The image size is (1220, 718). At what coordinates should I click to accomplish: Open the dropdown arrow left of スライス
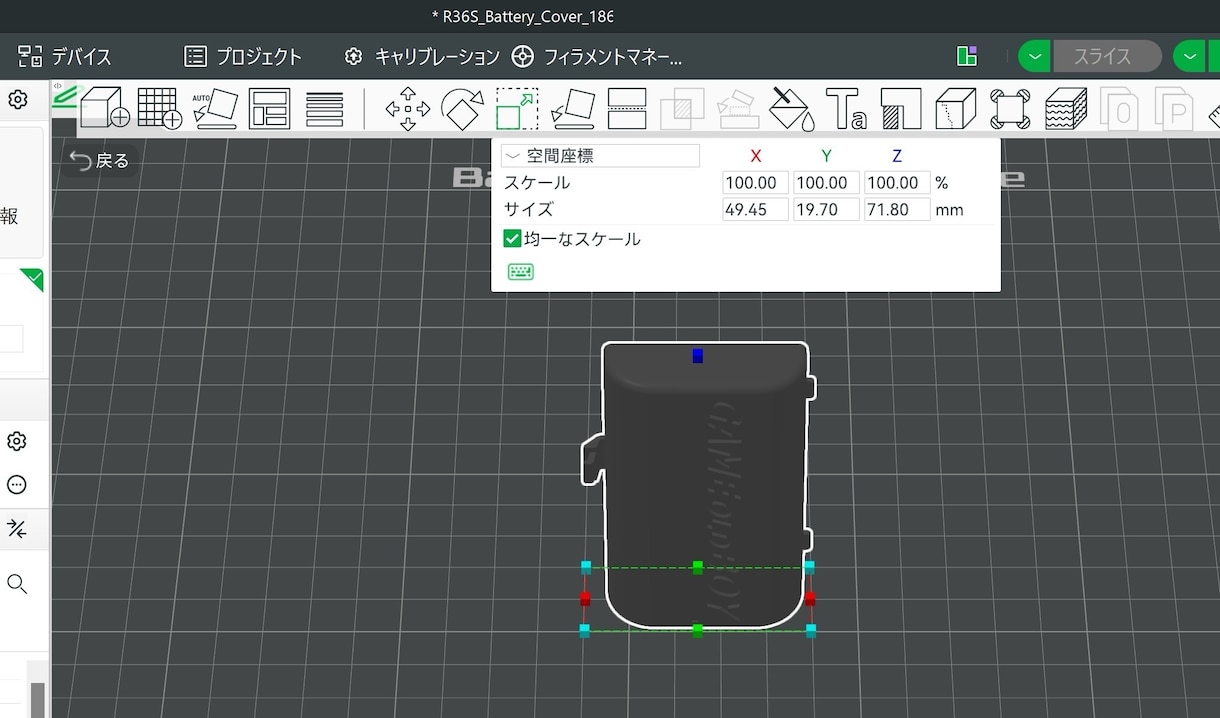[1035, 56]
